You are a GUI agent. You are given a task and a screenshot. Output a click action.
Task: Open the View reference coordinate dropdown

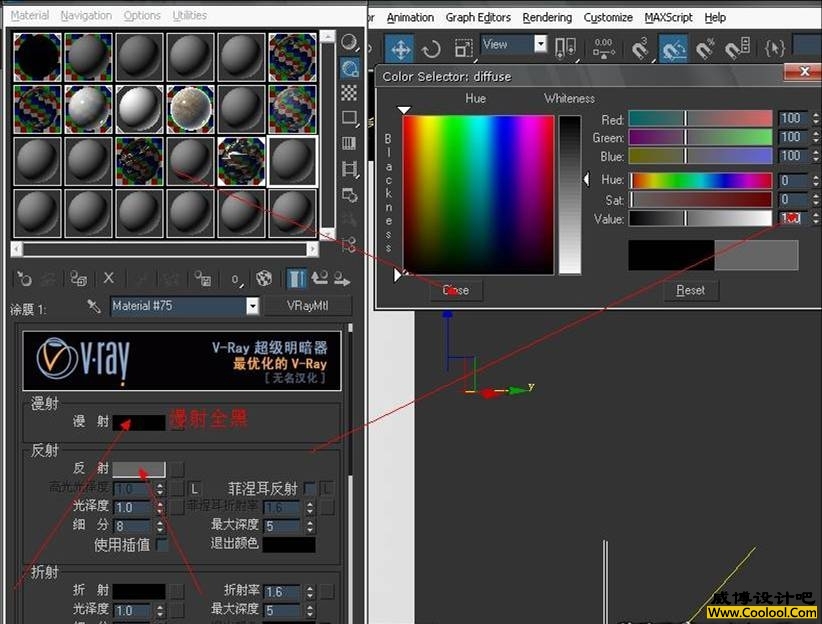pyautogui.click(x=540, y=44)
